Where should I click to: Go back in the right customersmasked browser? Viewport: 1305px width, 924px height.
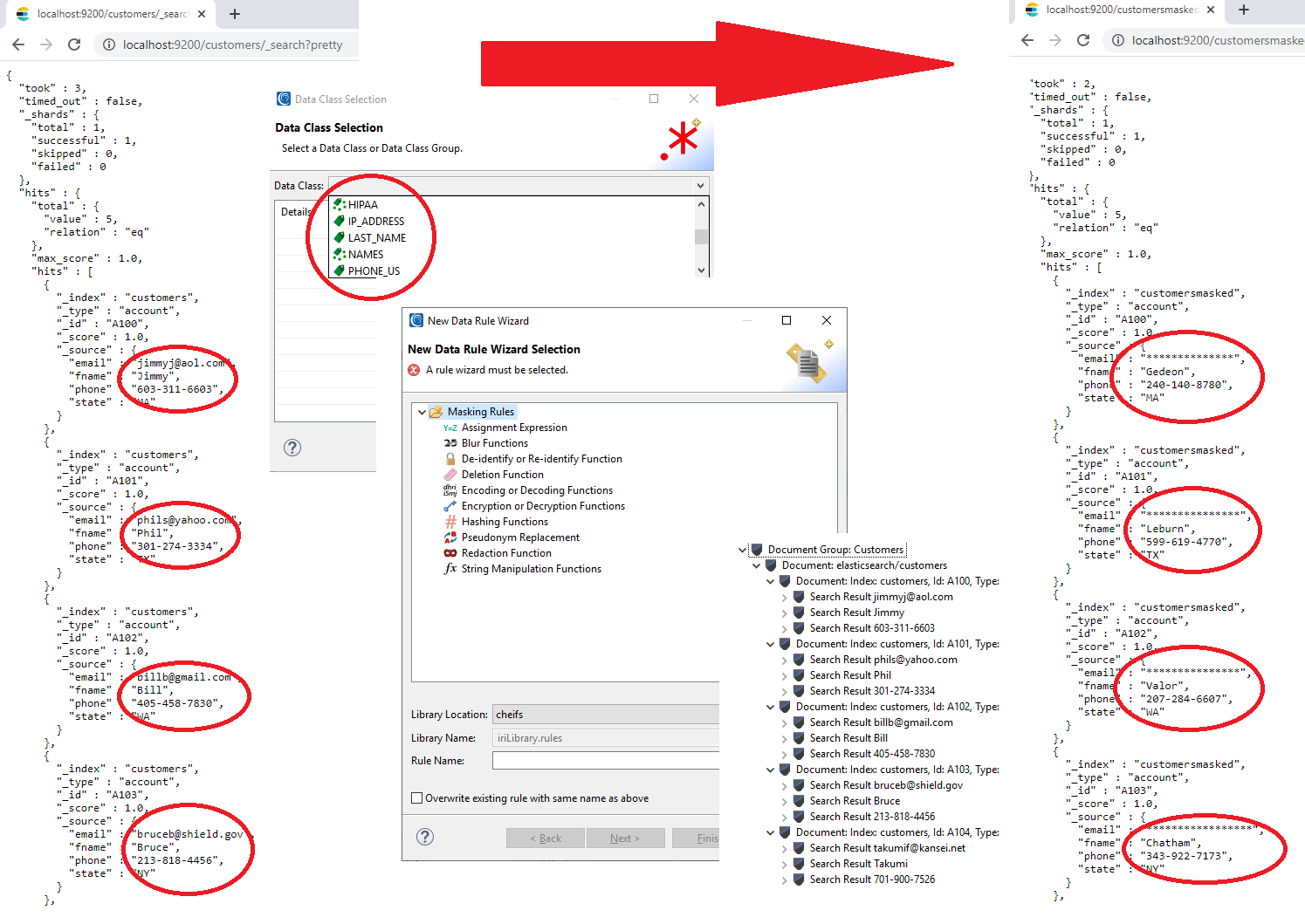[x=1027, y=40]
